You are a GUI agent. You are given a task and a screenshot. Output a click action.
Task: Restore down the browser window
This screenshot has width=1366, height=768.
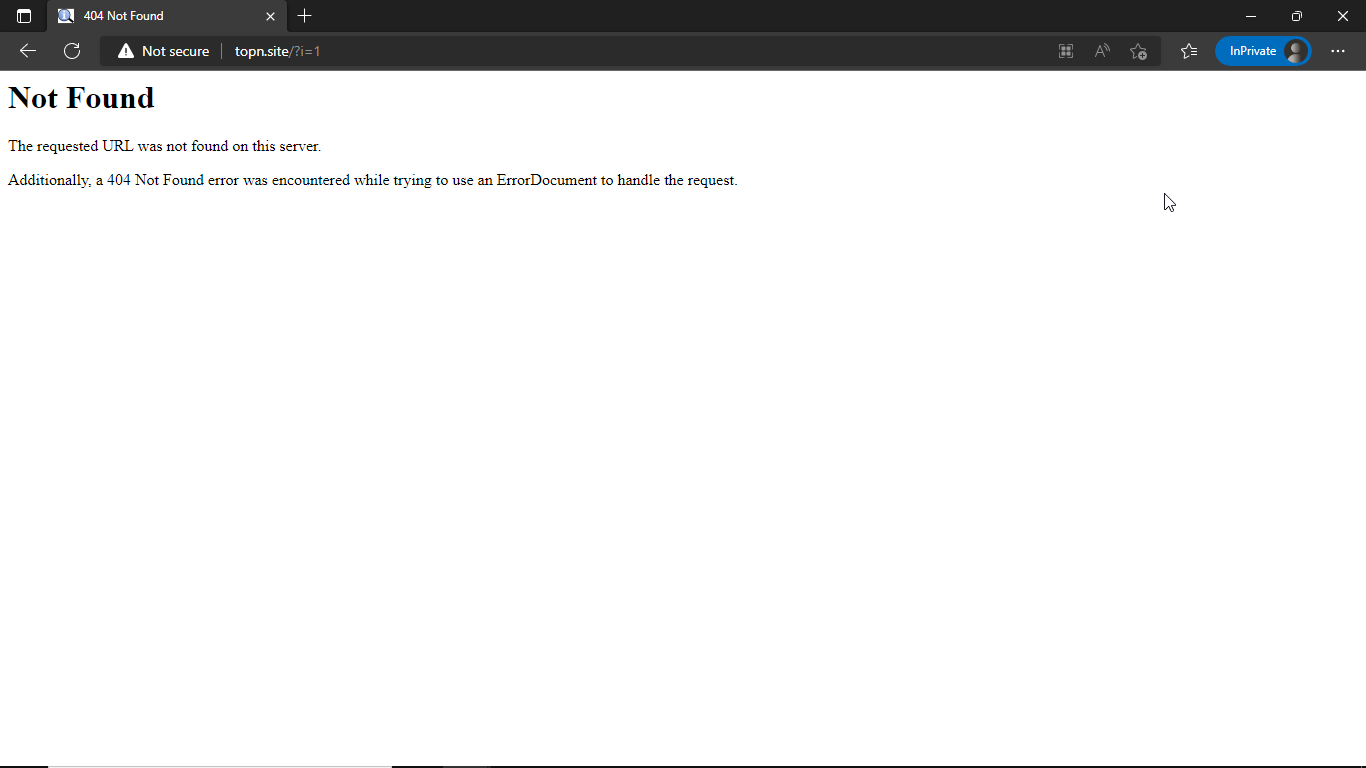click(x=1297, y=16)
